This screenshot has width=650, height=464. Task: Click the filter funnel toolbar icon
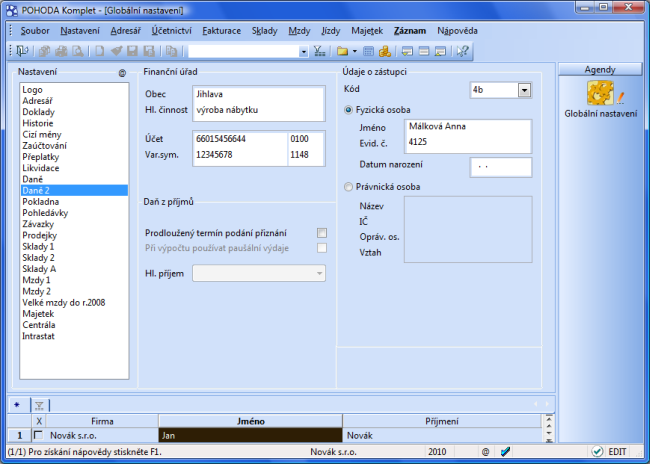tap(319, 51)
